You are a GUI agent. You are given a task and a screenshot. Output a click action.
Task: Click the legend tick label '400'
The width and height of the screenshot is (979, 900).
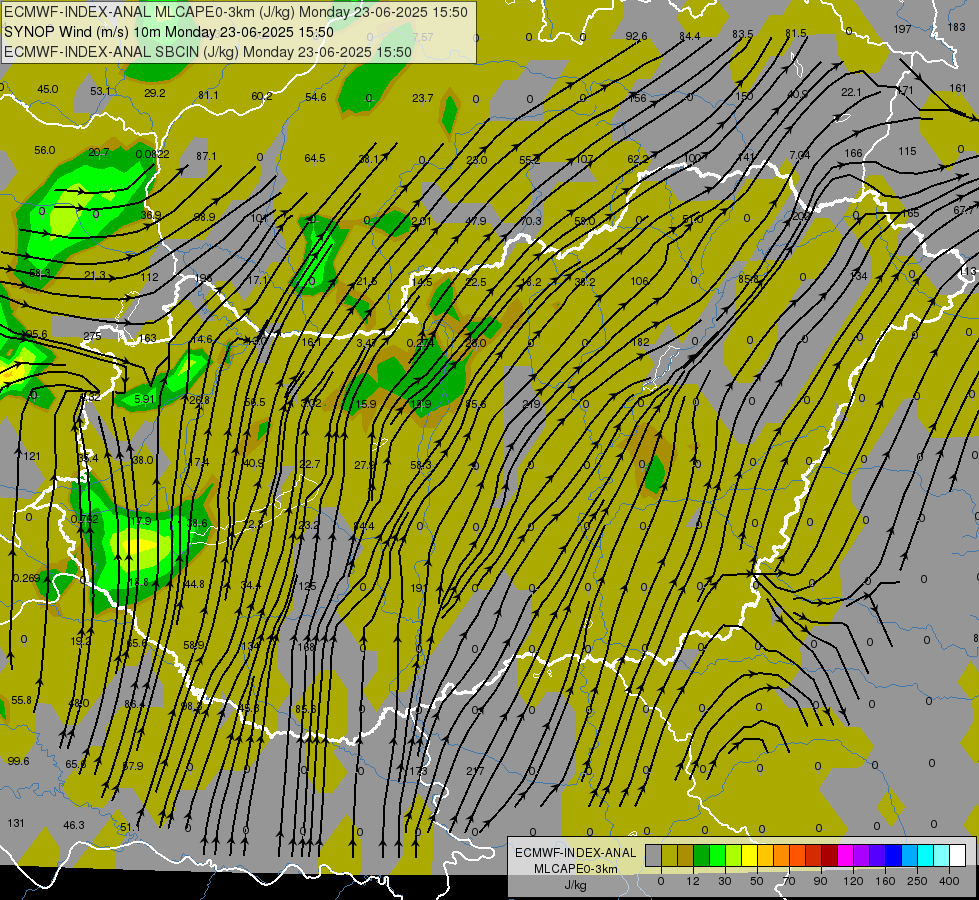click(x=949, y=881)
